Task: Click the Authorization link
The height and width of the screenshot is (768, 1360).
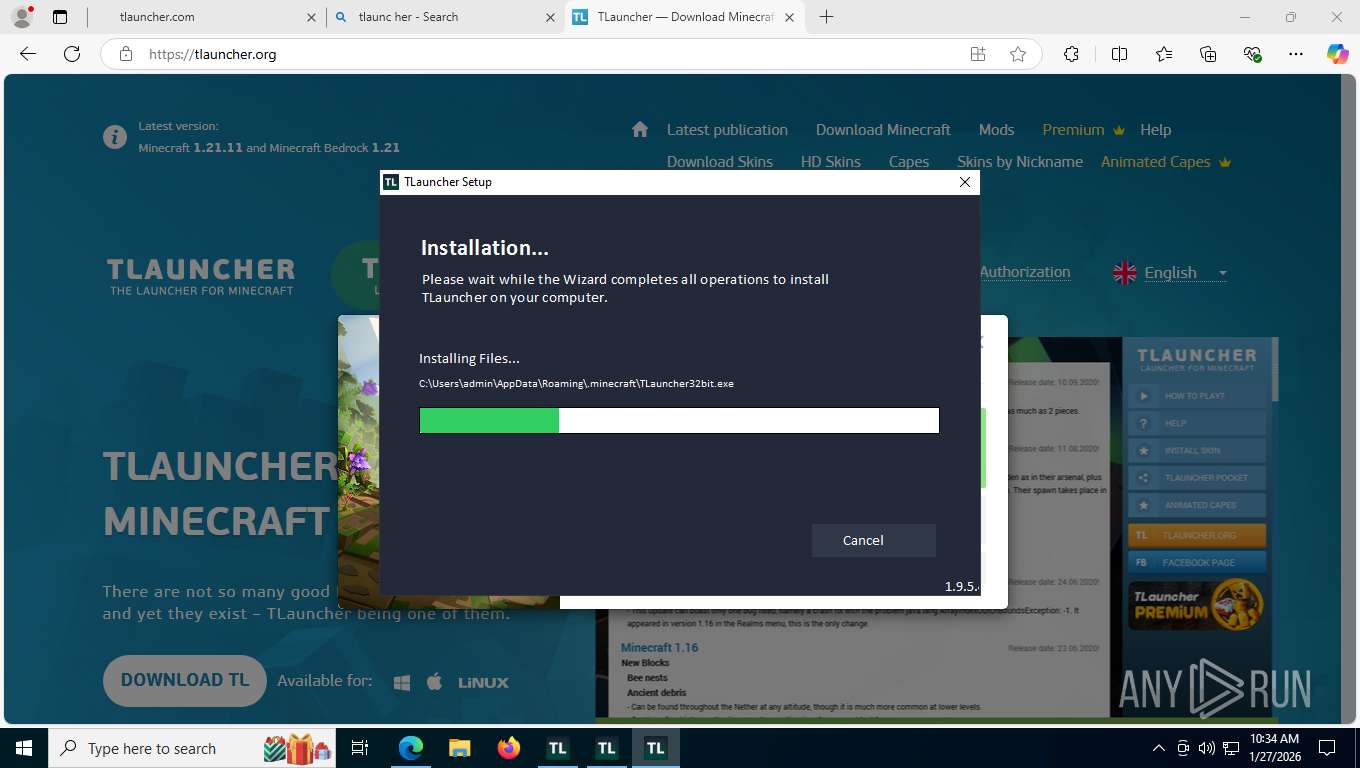Action: click(x=1025, y=272)
